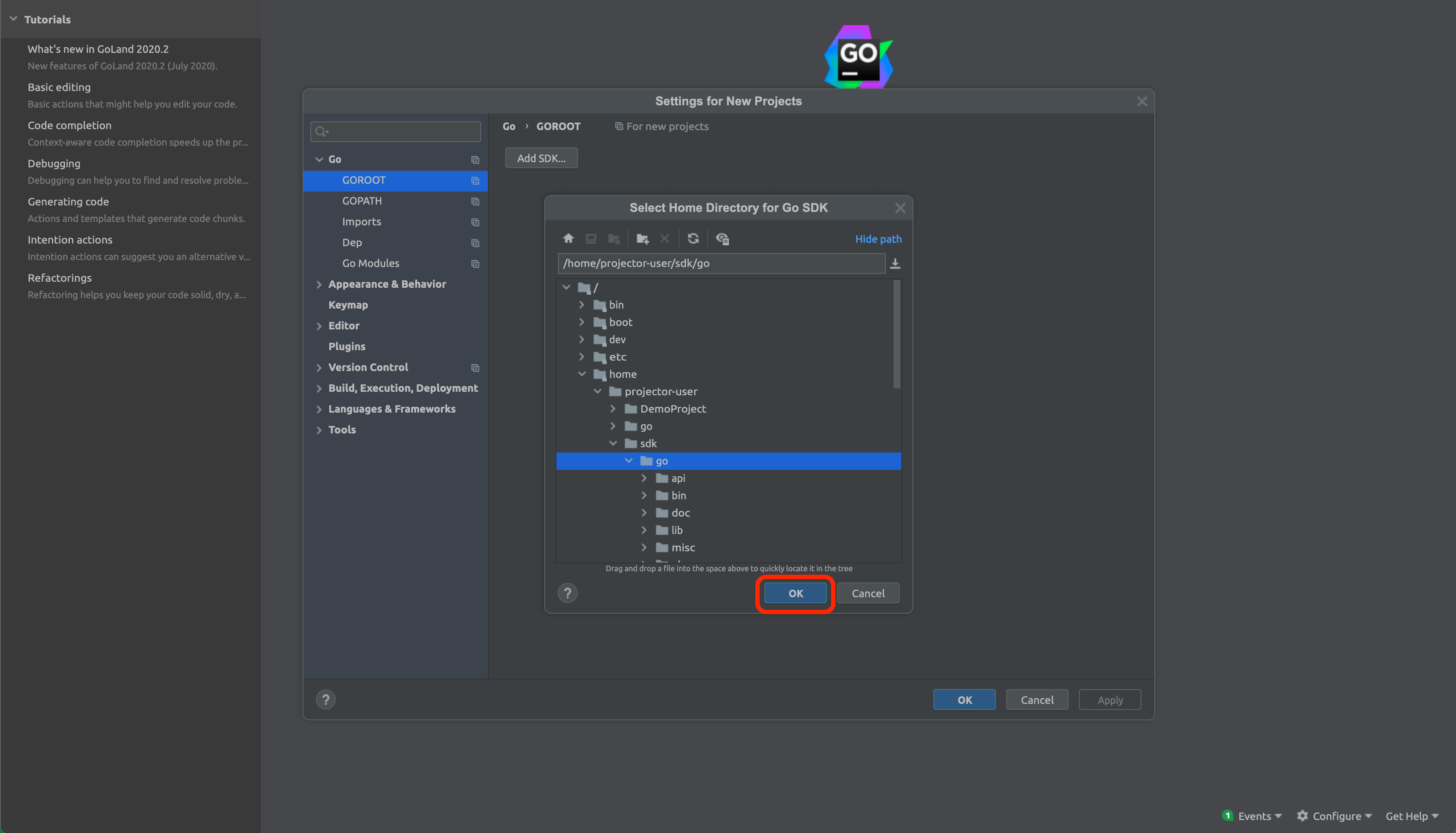Expand Languages & Frameworks settings
This screenshot has height=833, width=1456.
tap(319, 410)
